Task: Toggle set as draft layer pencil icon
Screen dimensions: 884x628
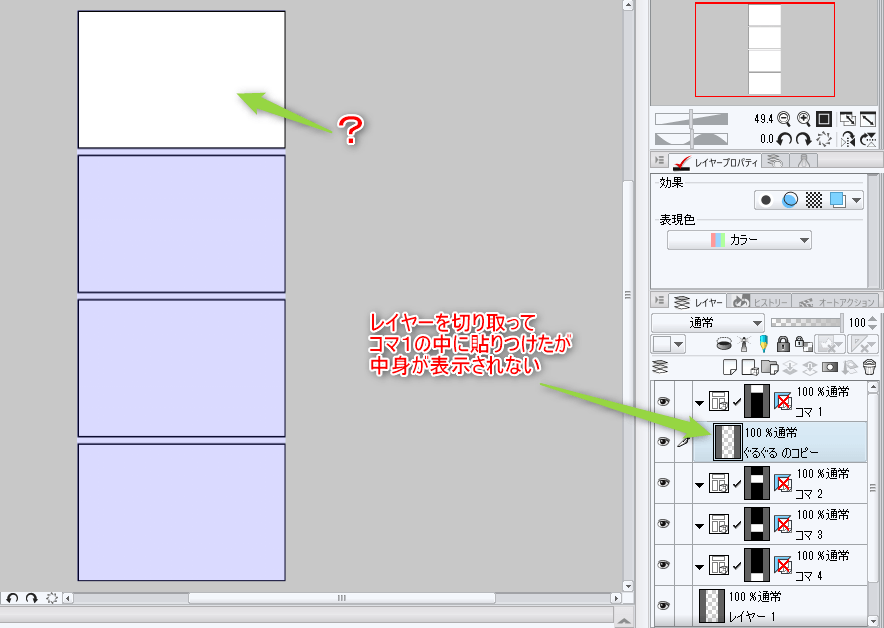Action: 763,343
